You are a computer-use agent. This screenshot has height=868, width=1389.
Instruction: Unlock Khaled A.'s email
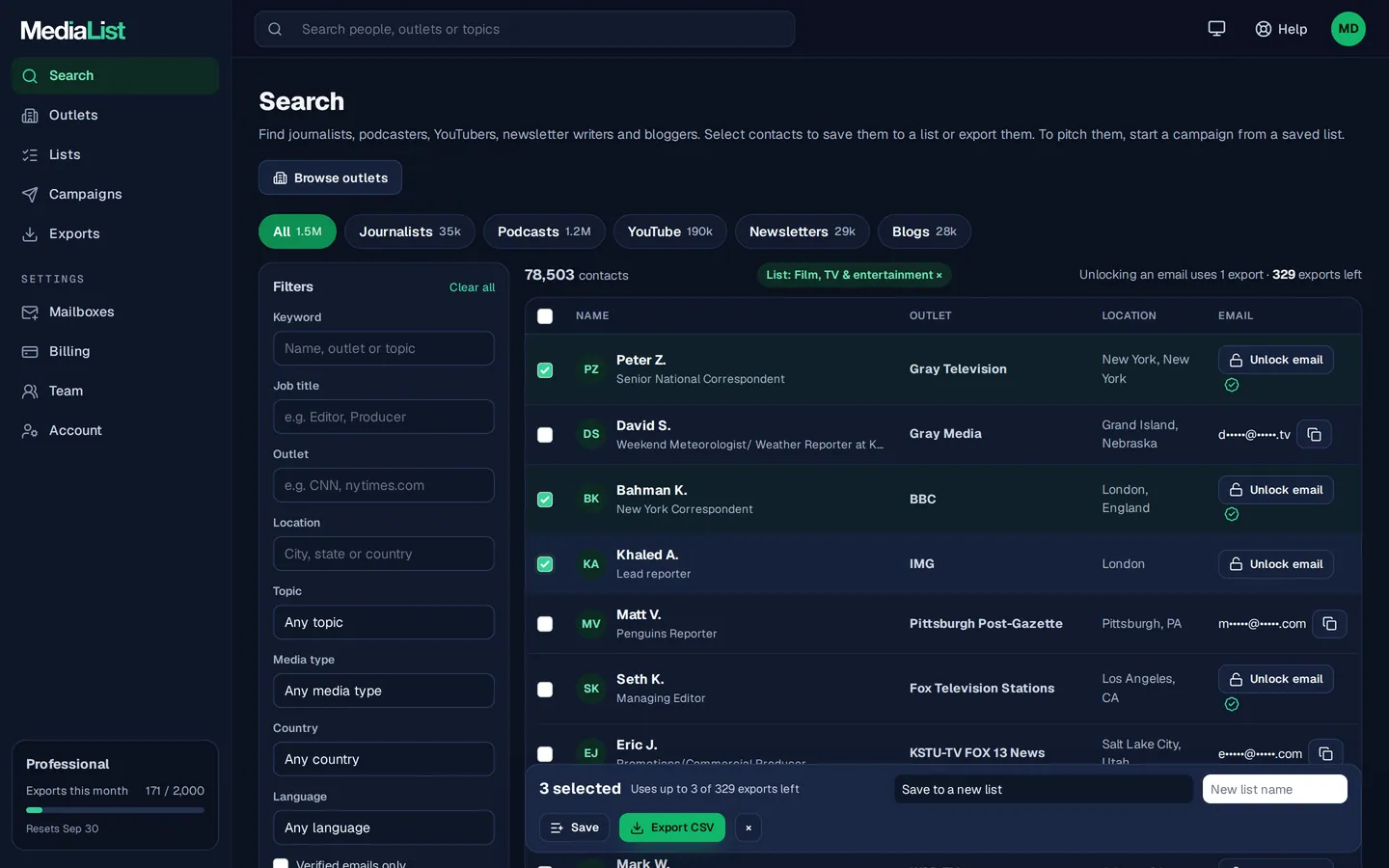pyautogui.click(x=1276, y=564)
